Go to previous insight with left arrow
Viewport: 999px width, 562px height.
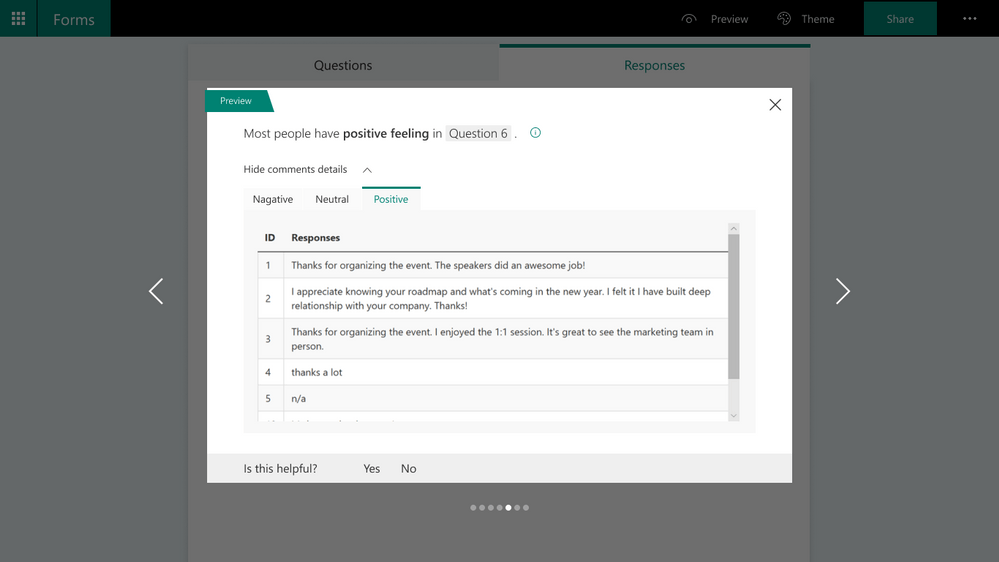pos(156,291)
